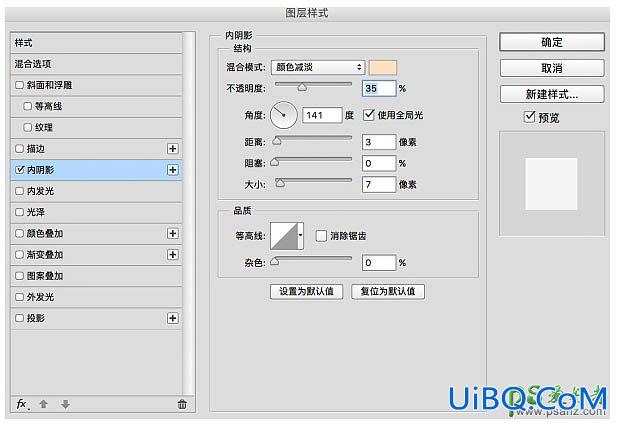Open the fx effects menu icon
This screenshot has width=618, height=423.
click(22, 404)
